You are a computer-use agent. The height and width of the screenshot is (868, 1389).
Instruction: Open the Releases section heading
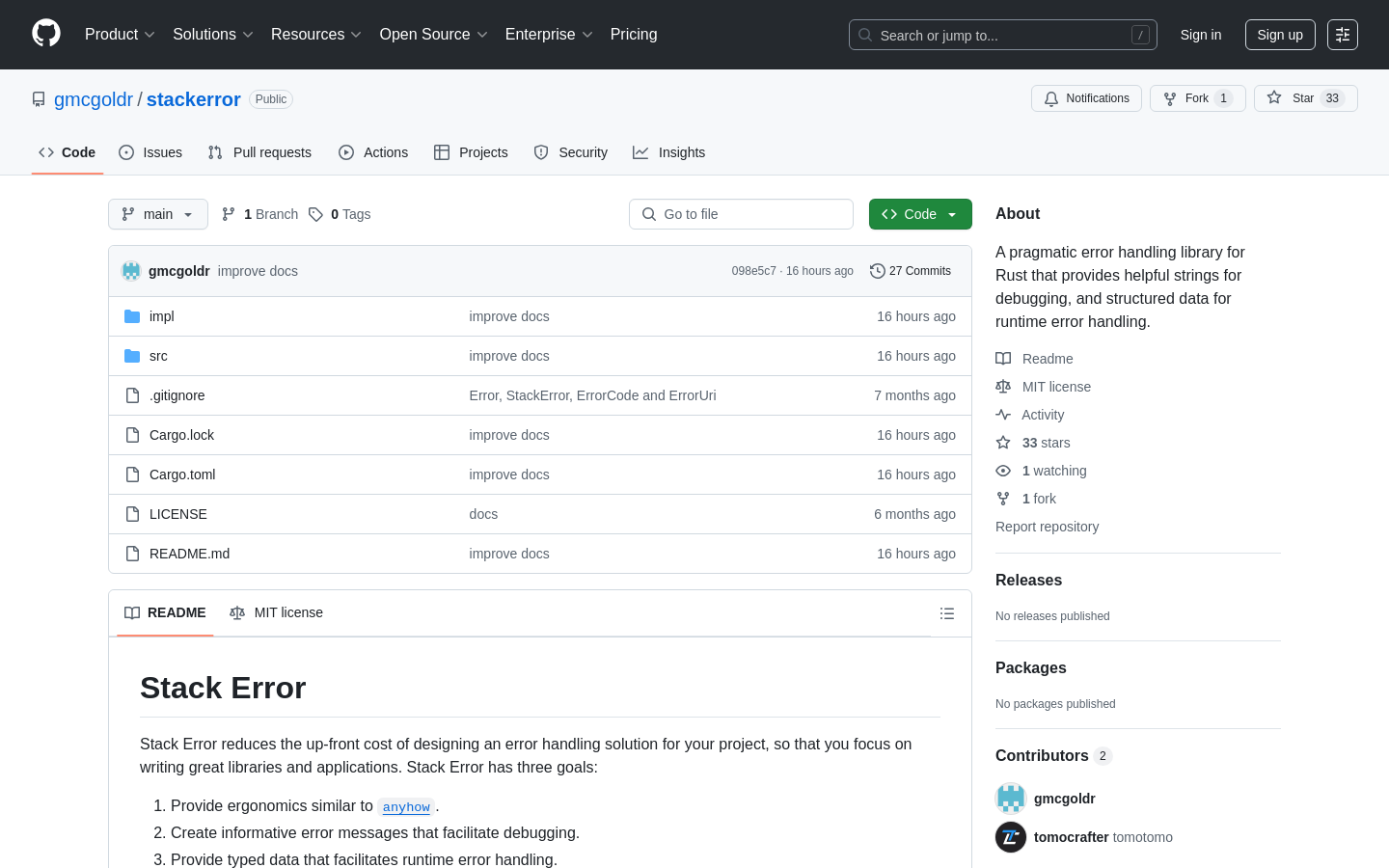coord(1028,580)
